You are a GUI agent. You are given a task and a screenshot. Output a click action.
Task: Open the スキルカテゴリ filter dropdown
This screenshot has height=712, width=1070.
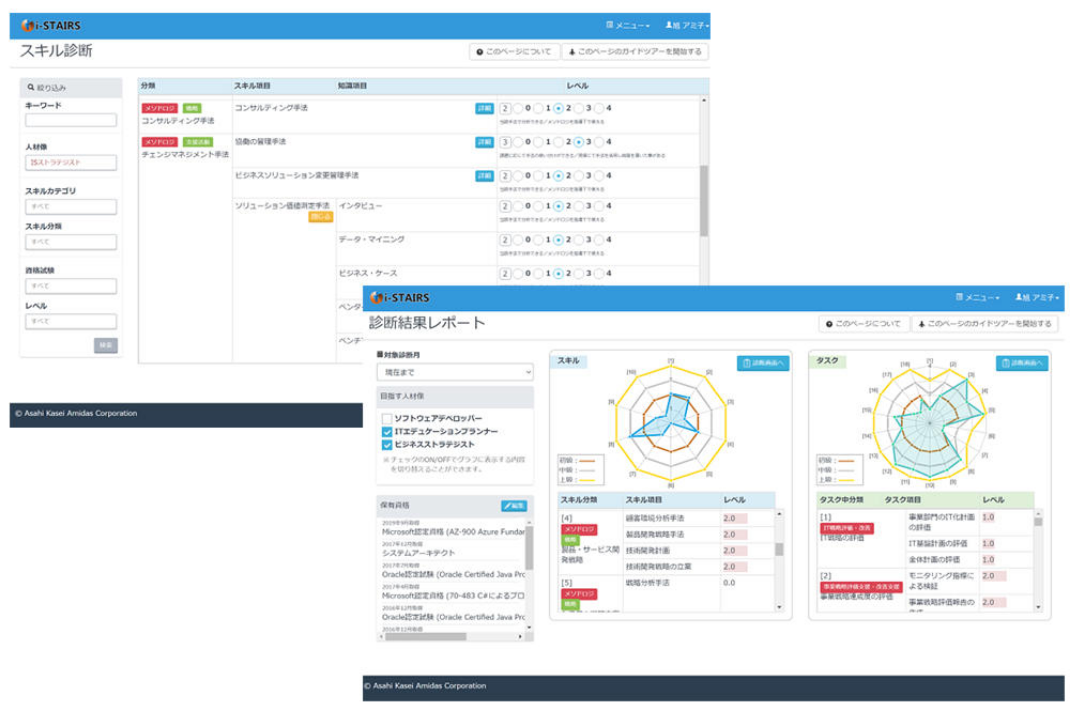click(x=71, y=206)
